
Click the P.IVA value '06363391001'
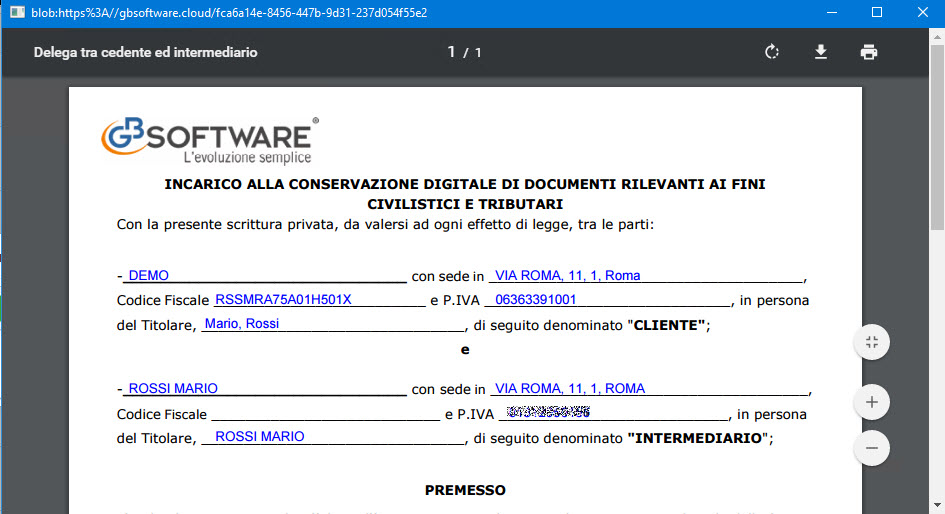pos(535,299)
